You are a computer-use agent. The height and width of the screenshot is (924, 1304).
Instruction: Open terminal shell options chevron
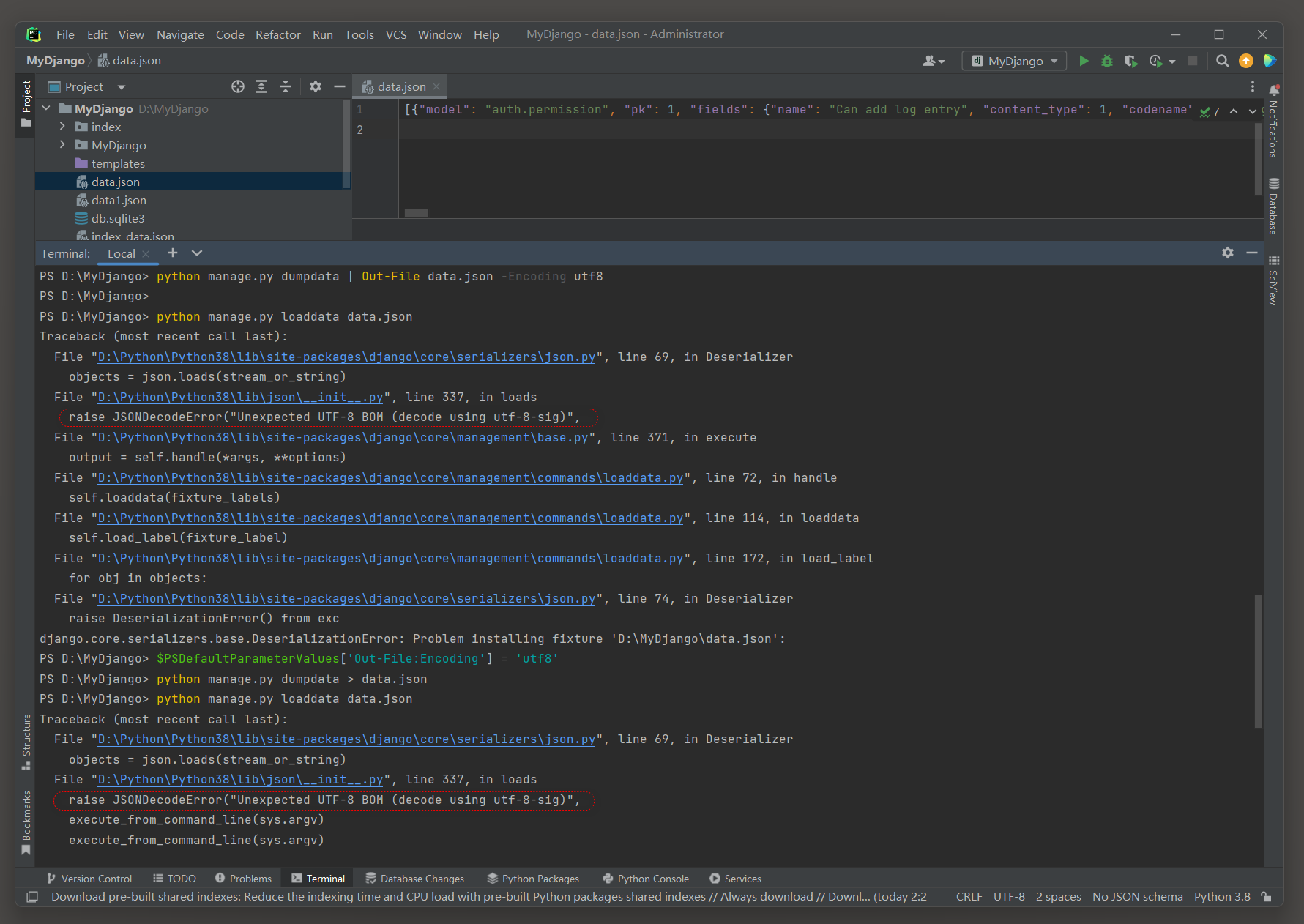pos(197,253)
